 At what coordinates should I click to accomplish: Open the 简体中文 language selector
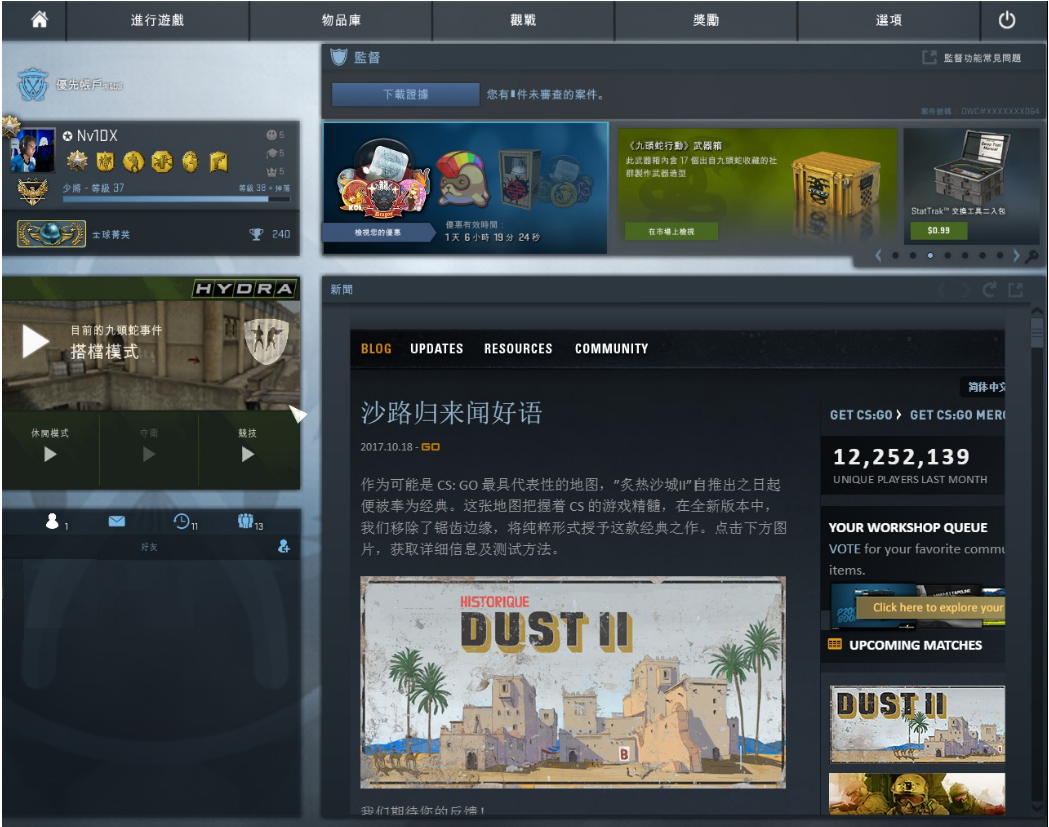click(x=983, y=387)
